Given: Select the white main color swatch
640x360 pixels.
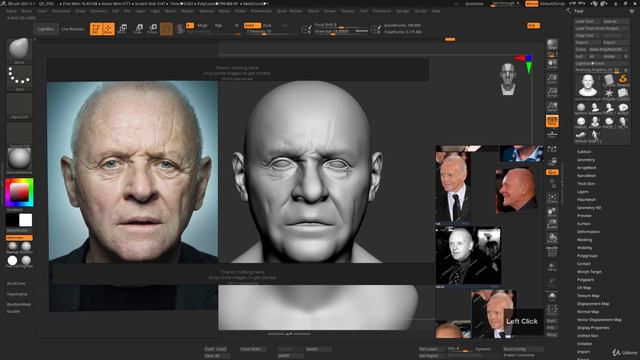Looking at the screenshot, I should (25, 220).
